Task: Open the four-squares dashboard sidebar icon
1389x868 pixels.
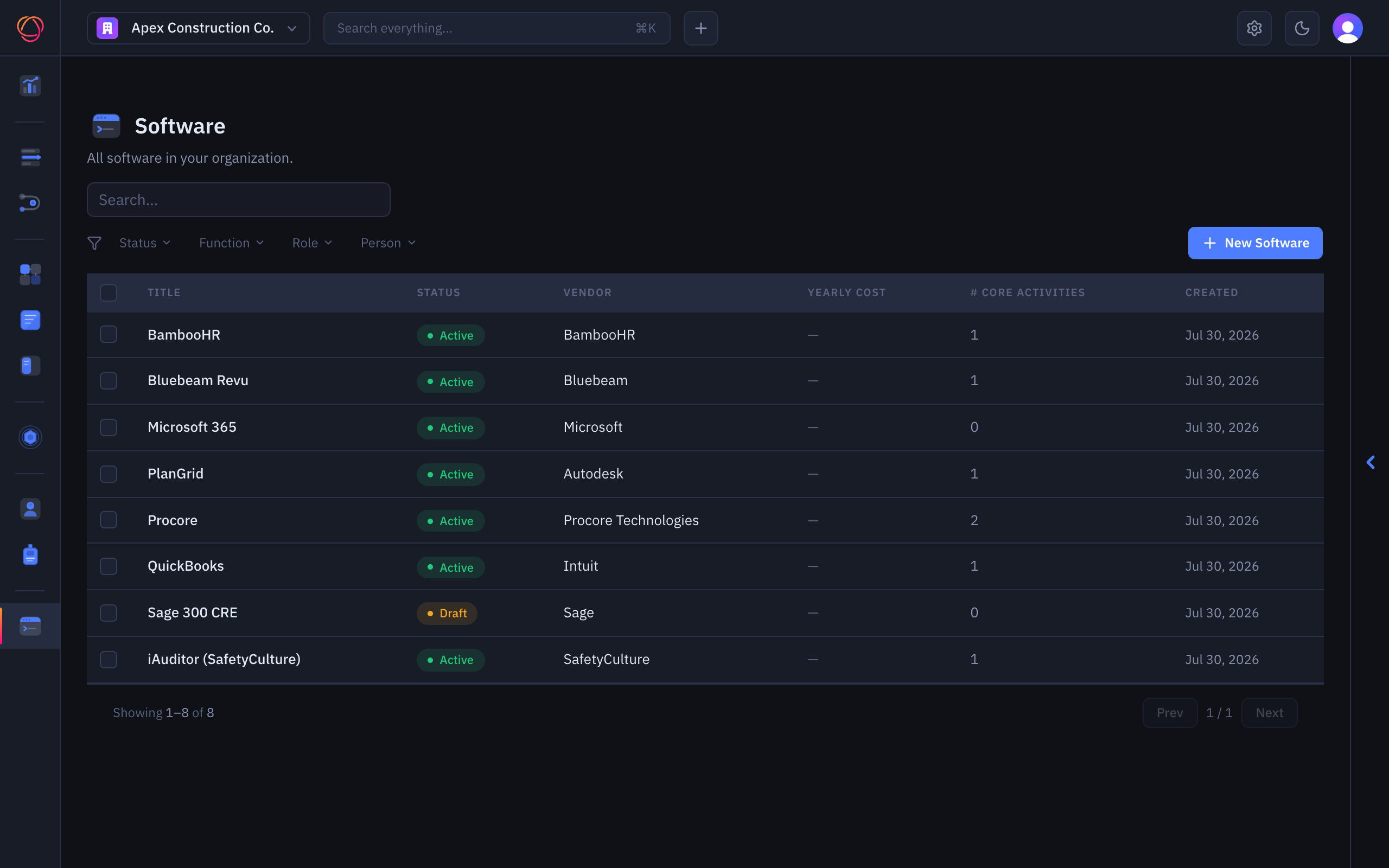Action: (x=30, y=275)
